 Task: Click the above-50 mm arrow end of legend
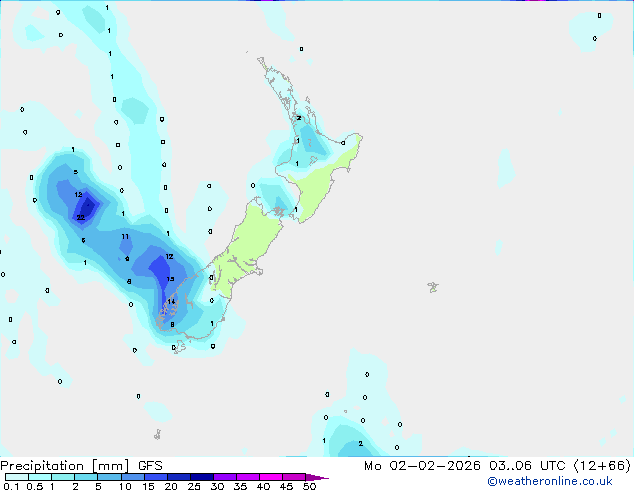click(317, 477)
